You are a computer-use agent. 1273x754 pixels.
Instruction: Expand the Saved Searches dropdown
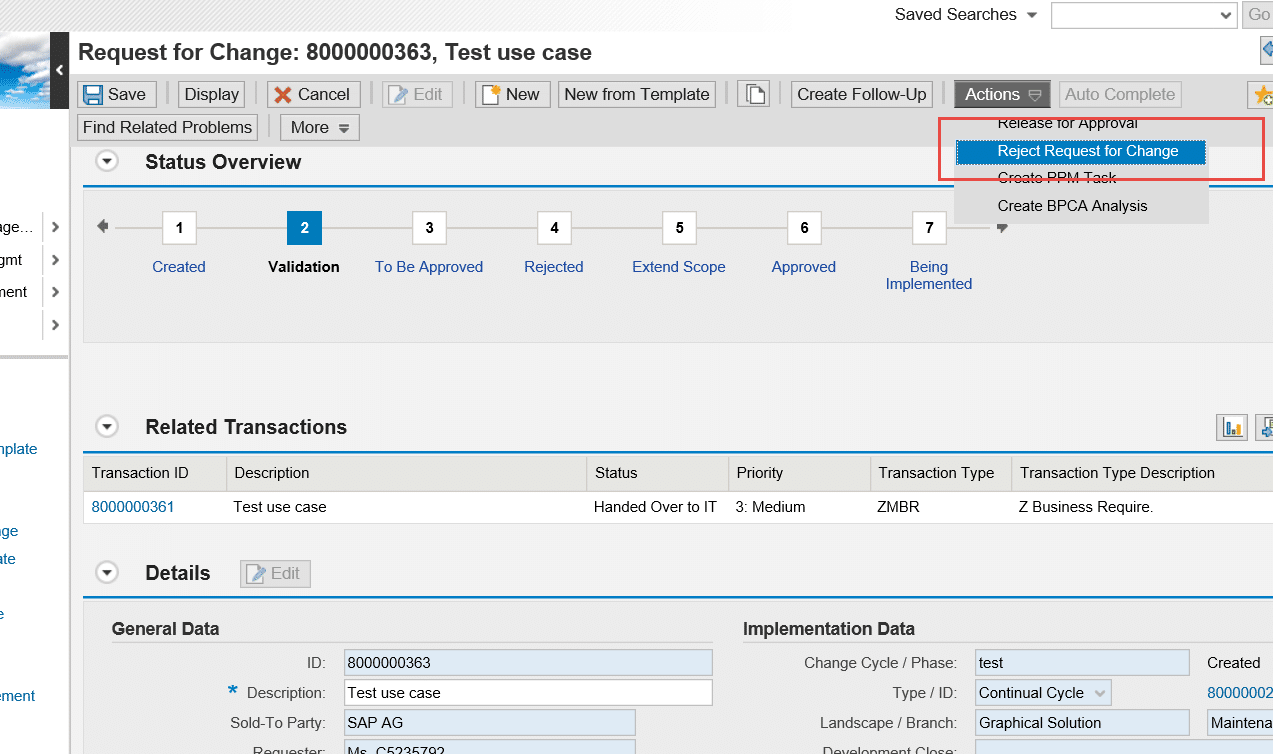point(1031,15)
